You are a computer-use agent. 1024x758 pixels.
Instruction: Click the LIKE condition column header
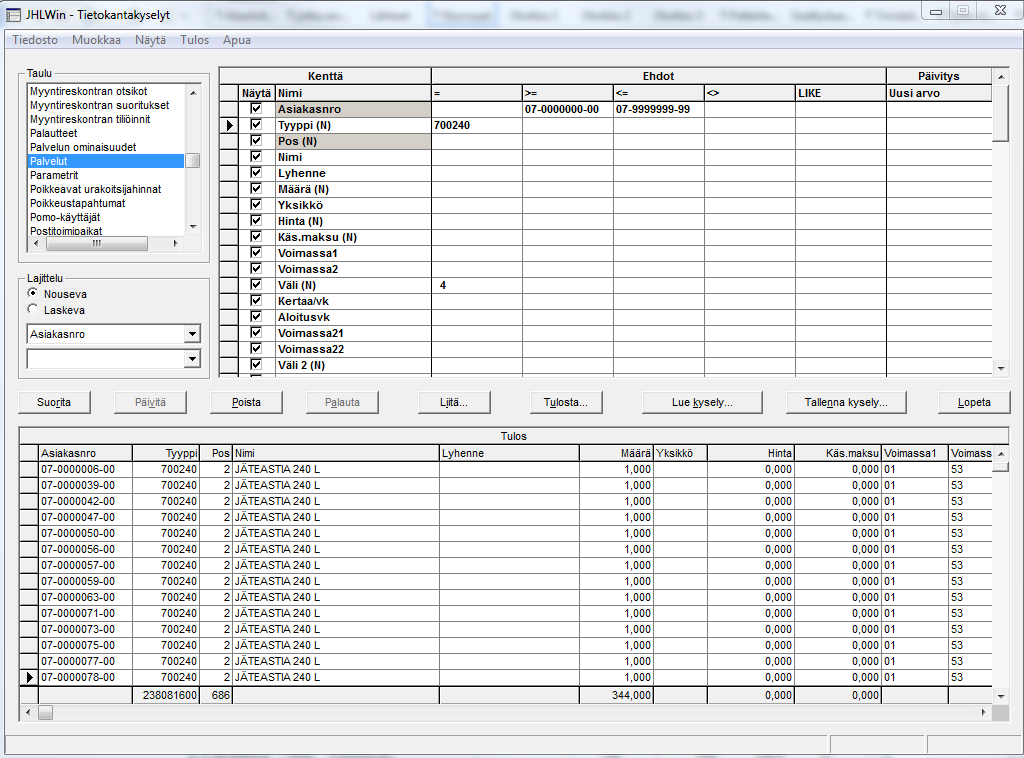840,93
